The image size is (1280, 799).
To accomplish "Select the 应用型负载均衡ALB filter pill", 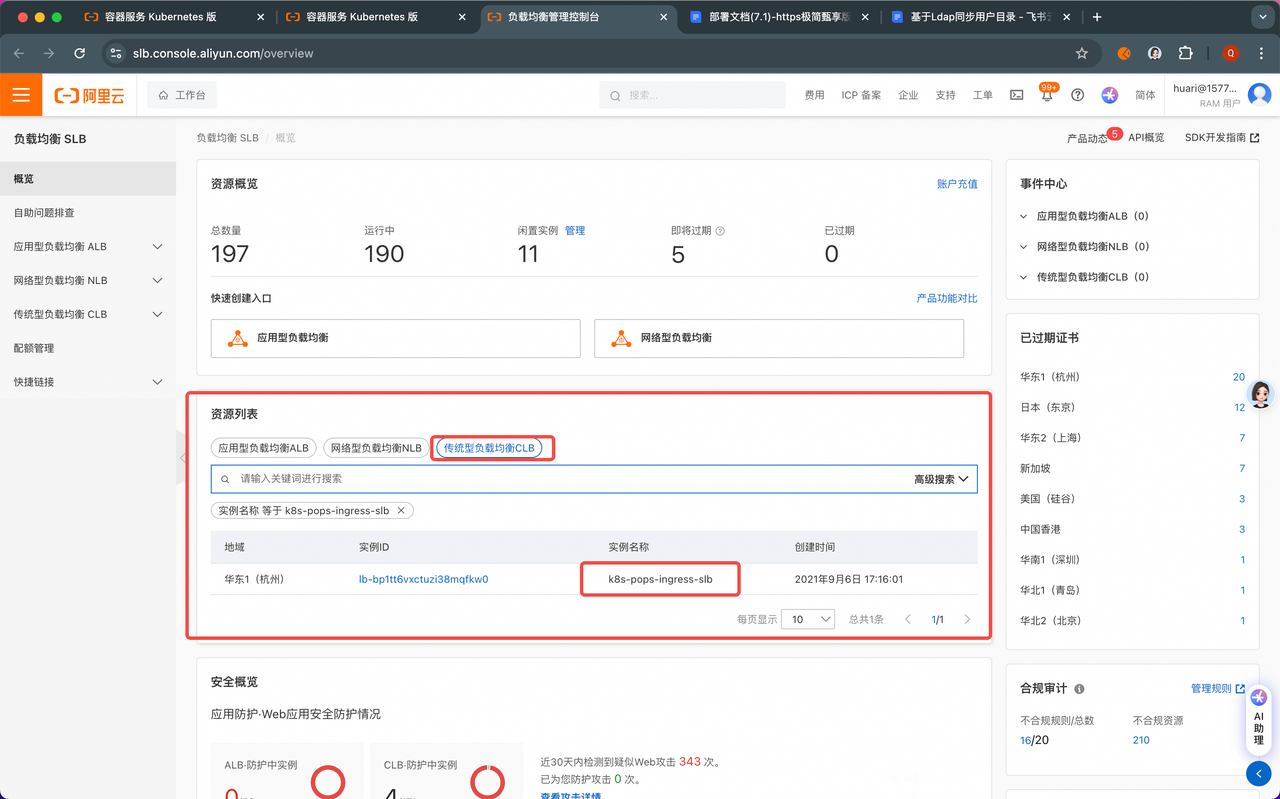I will click(x=263, y=448).
